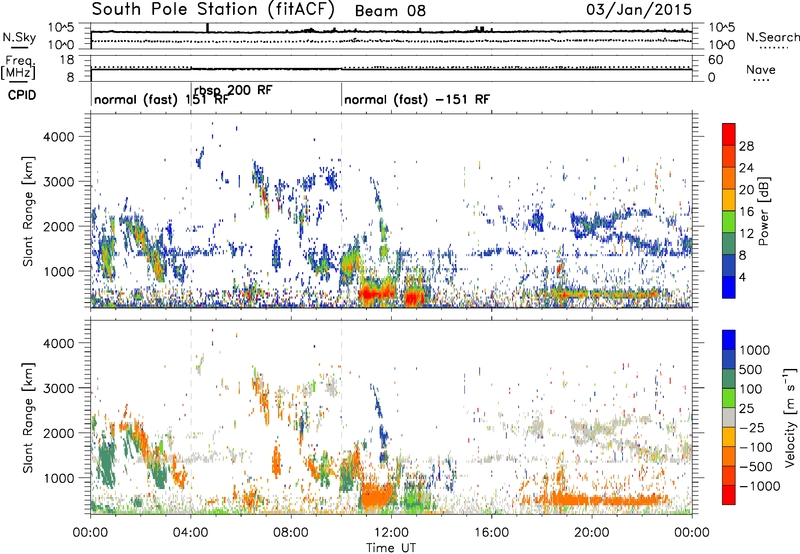Click the '12:00' time axis tick label
Screen dimensions: 800x554
click(x=391, y=533)
